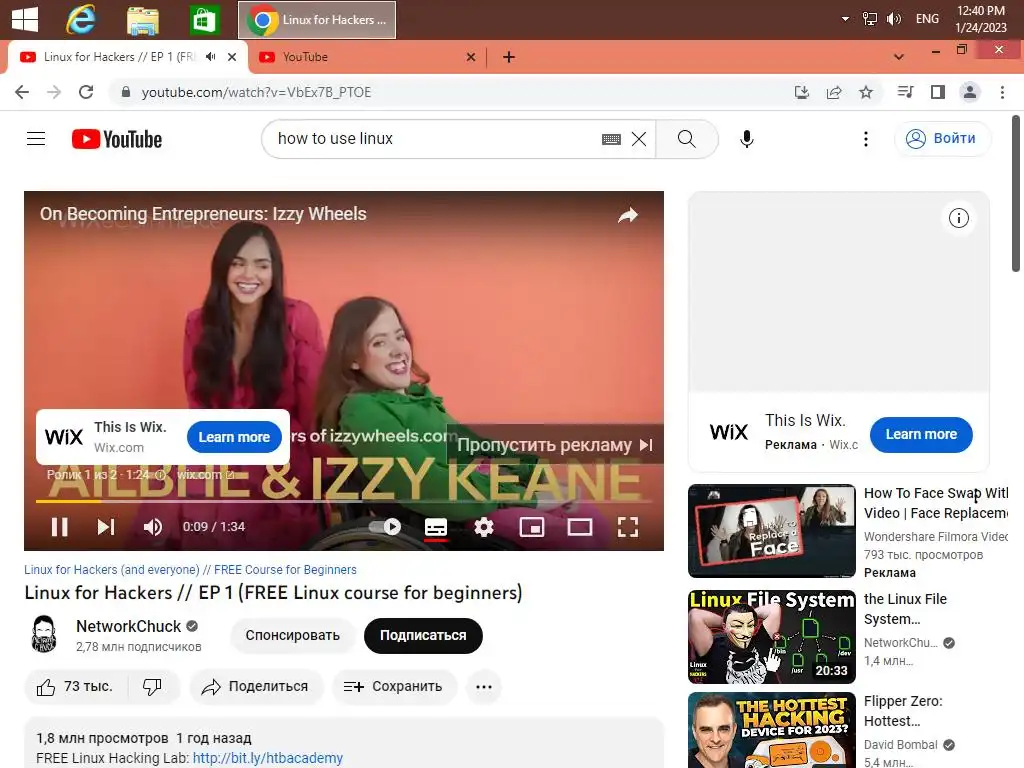Subscribe with the Подписаться button

423,635
